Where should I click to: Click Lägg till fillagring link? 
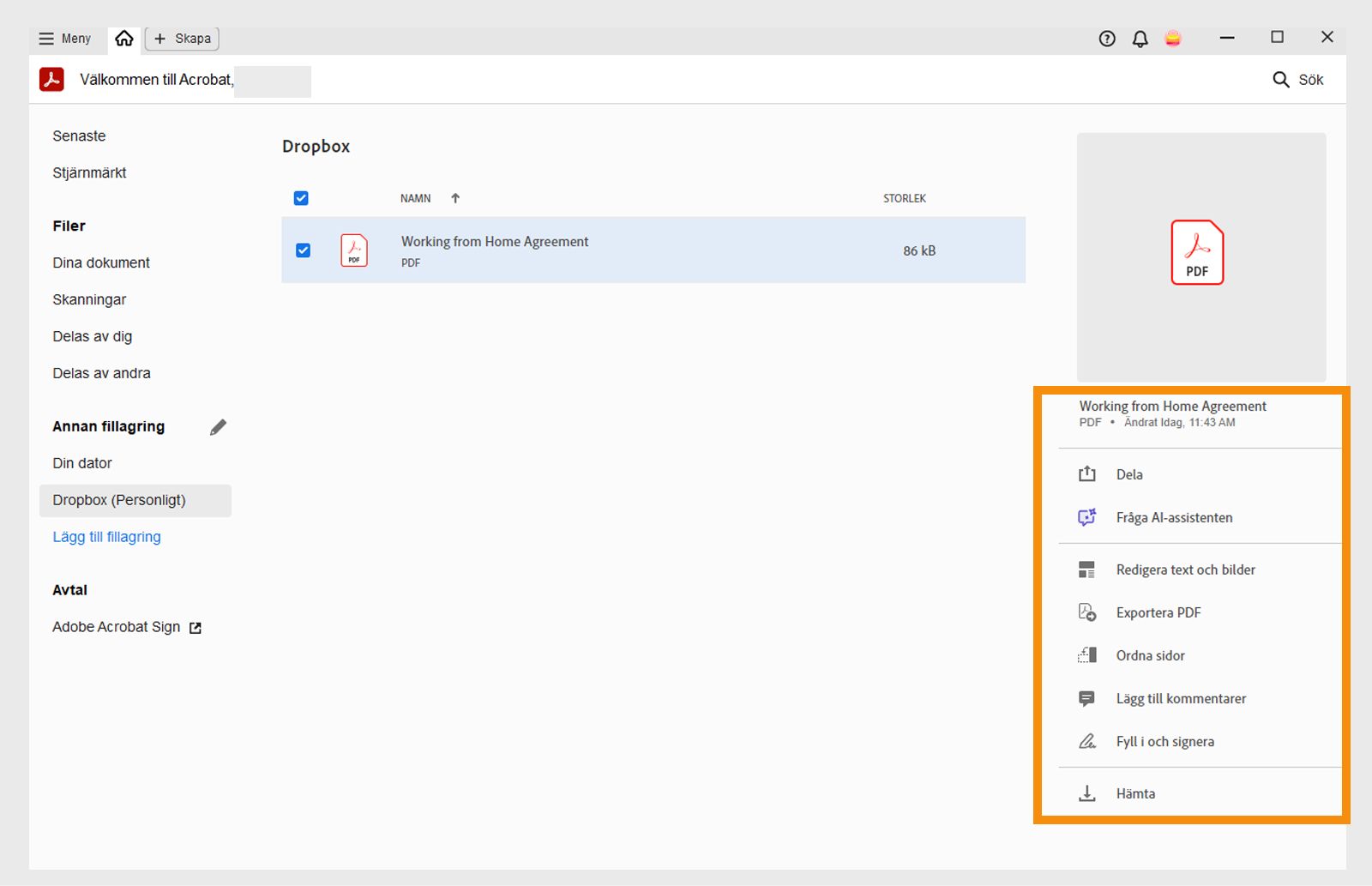coord(106,537)
